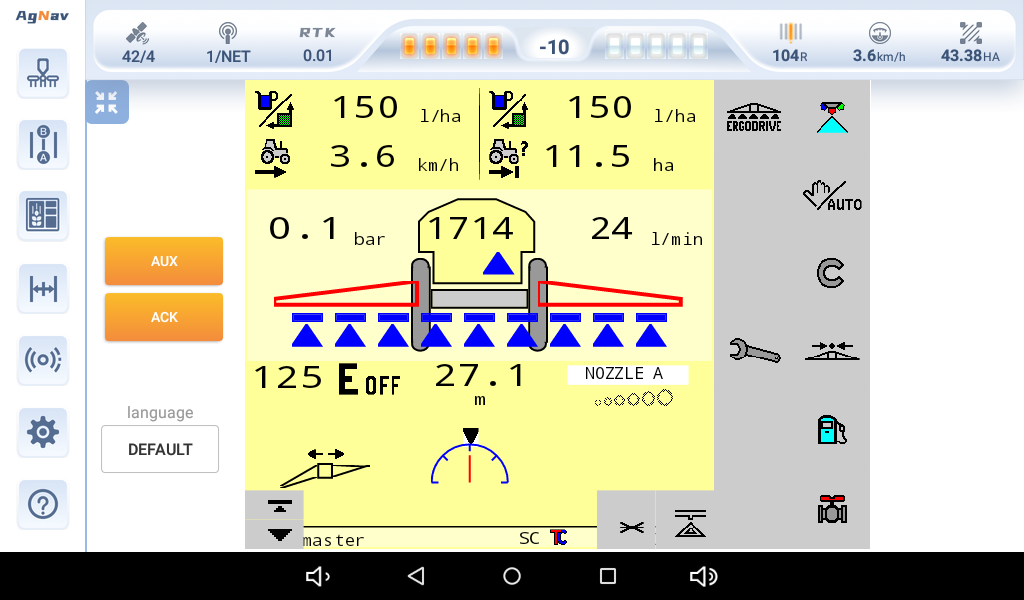
Task: Click the valve pump icon
Action: (831, 509)
